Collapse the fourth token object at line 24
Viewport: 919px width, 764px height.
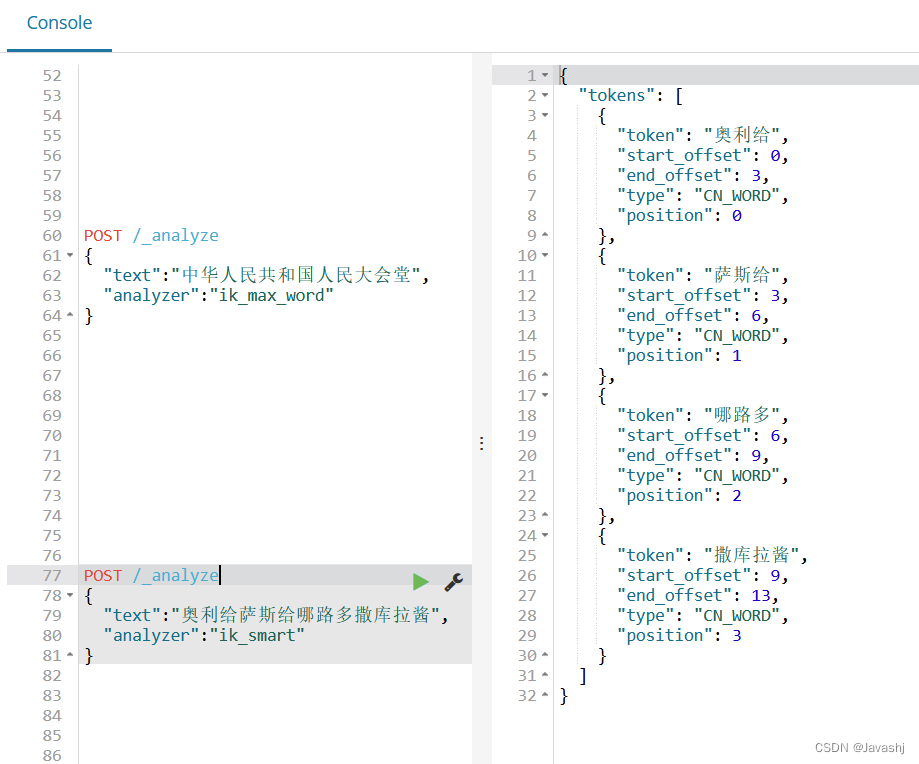545,536
